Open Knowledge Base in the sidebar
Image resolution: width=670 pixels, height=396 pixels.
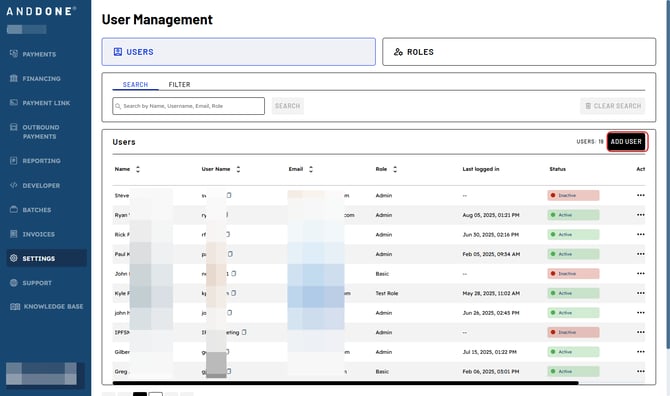pyautogui.click(x=47, y=306)
